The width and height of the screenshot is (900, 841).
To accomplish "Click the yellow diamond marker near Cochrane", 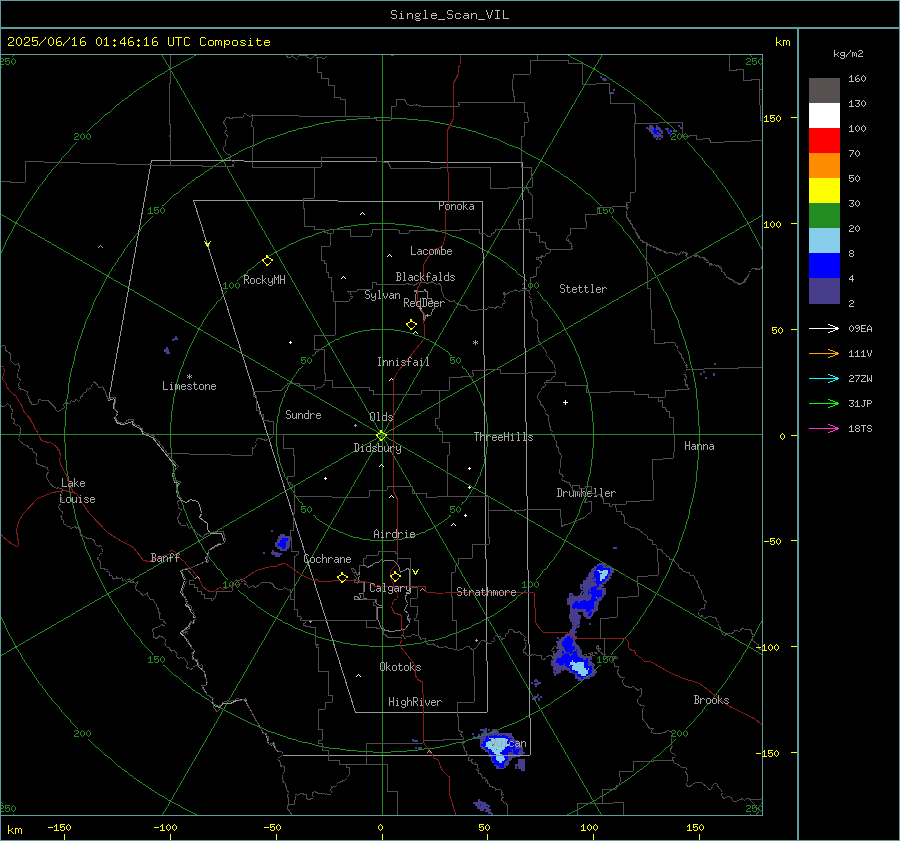I will (342, 578).
